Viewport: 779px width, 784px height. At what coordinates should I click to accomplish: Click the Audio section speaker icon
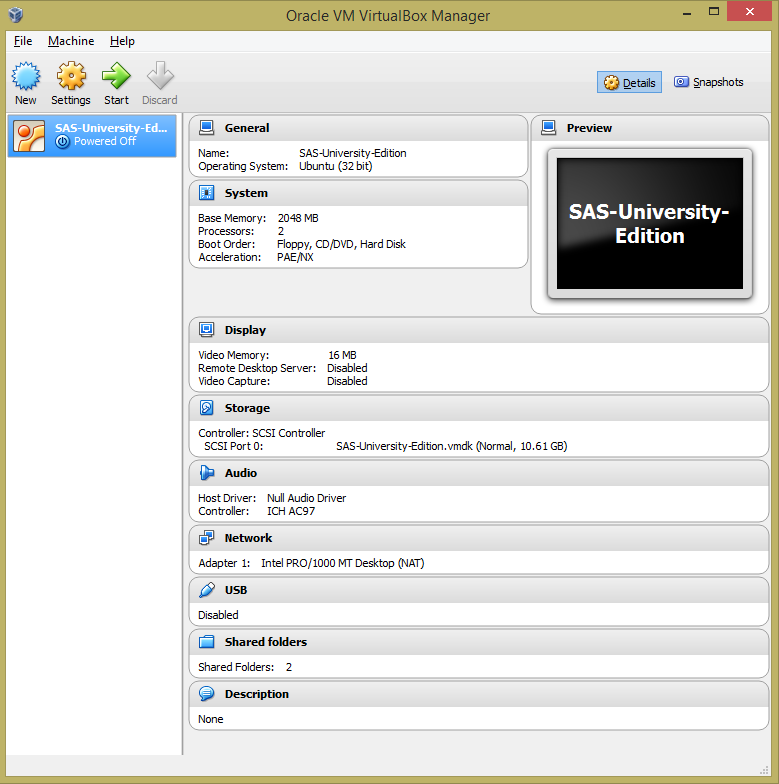[x=207, y=473]
